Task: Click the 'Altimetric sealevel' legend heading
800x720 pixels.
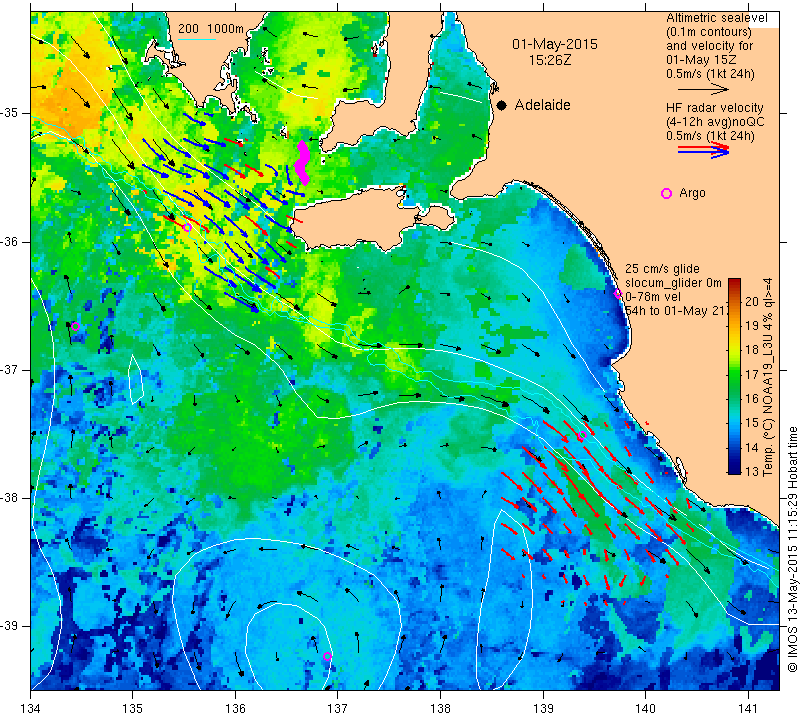Action: click(716, 18)
